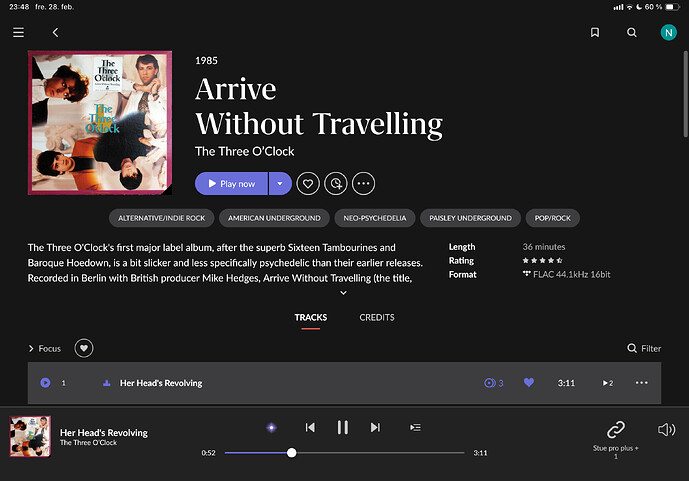The height and width of the screenshot is (481, 689).
Task: Pause playback
Action: 343,427
